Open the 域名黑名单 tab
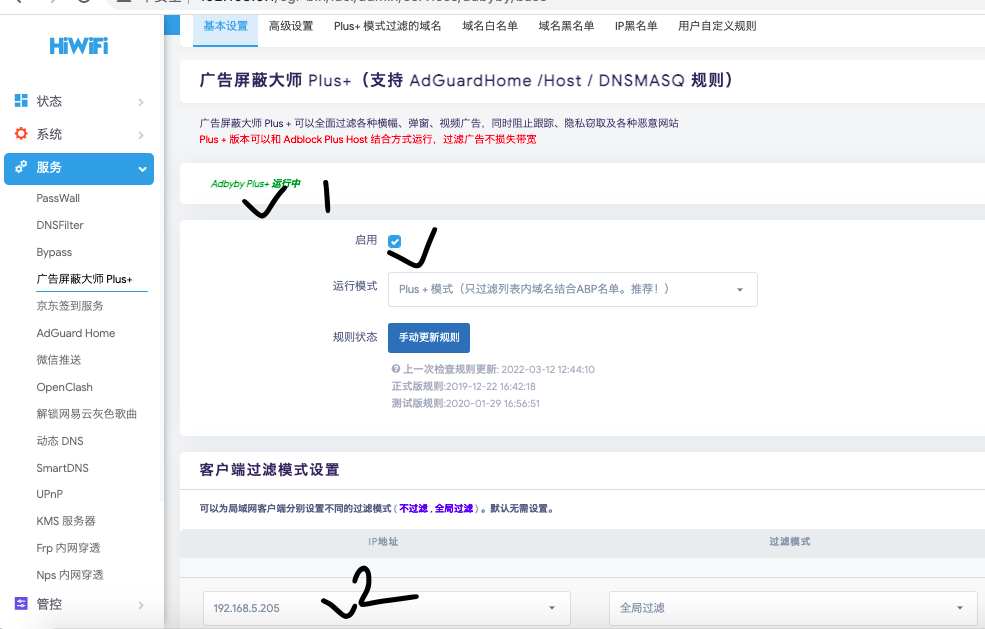 coord(567,26)
